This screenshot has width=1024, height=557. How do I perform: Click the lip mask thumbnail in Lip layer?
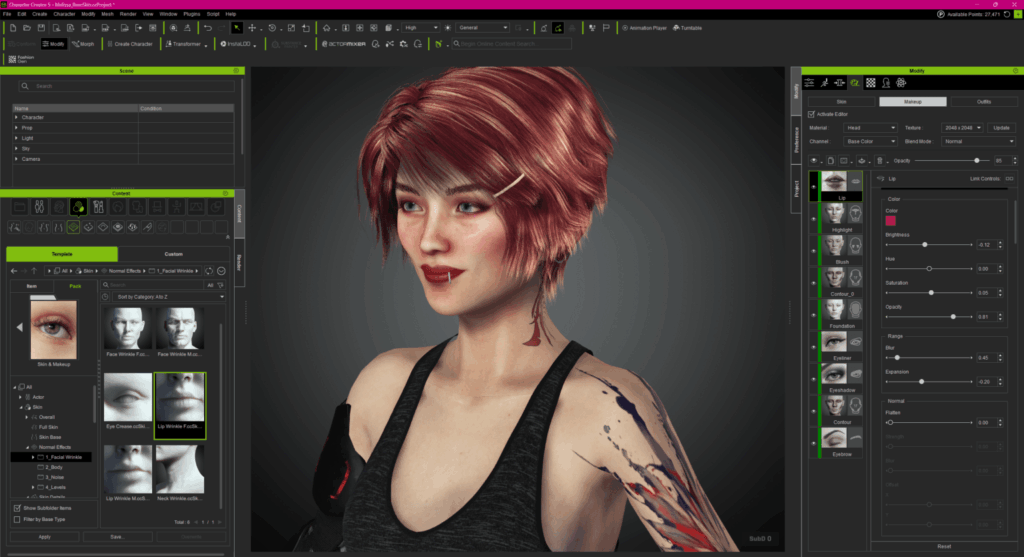[x=855, y=182]
